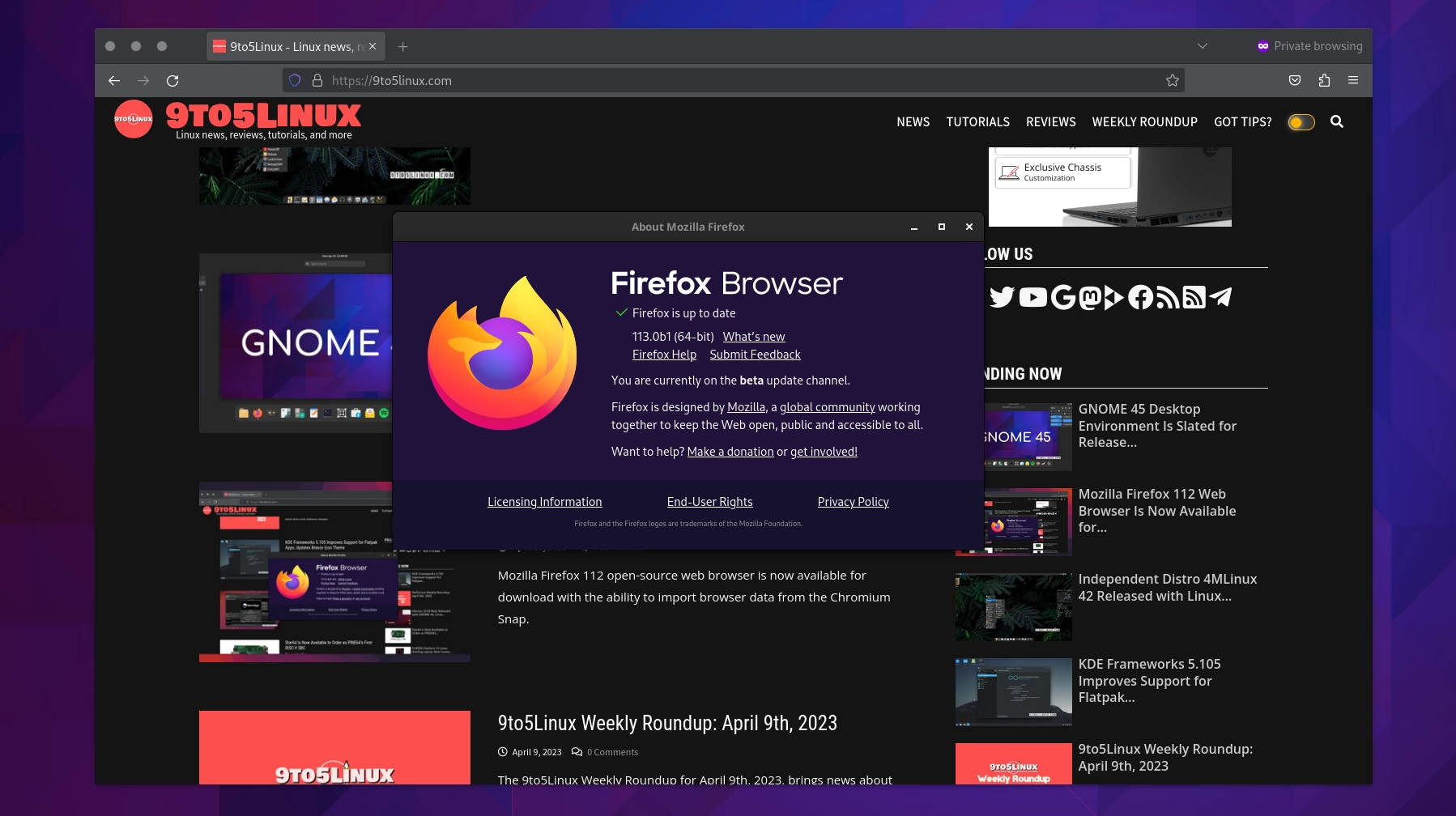Screen dimensions: 1456x816
Task: Open the Extensions puzzle-piece icon
Action: pyautogui.click(x=1323, y=80)
